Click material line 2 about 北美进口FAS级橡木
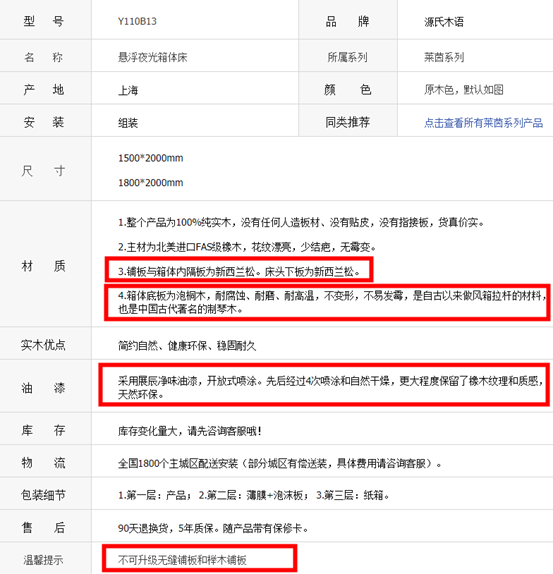The height and width of the screenshot is (574, 553). click(247, 247)
